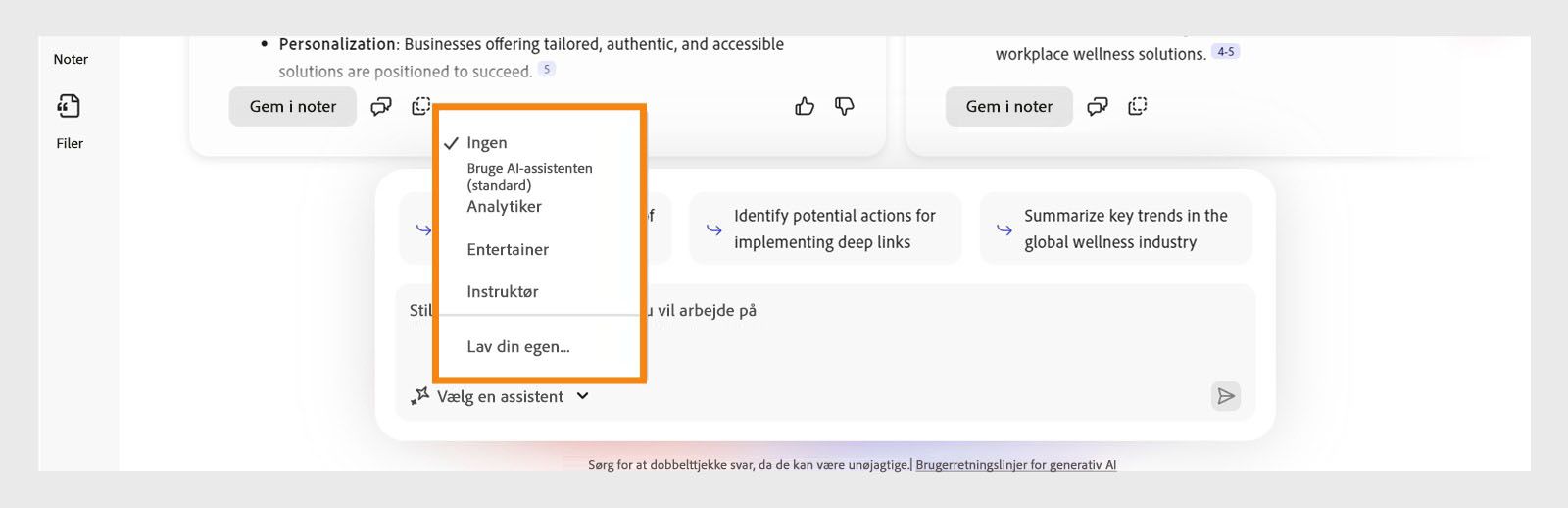
Task: Click Gem i noter in left card
Action: 292,106
